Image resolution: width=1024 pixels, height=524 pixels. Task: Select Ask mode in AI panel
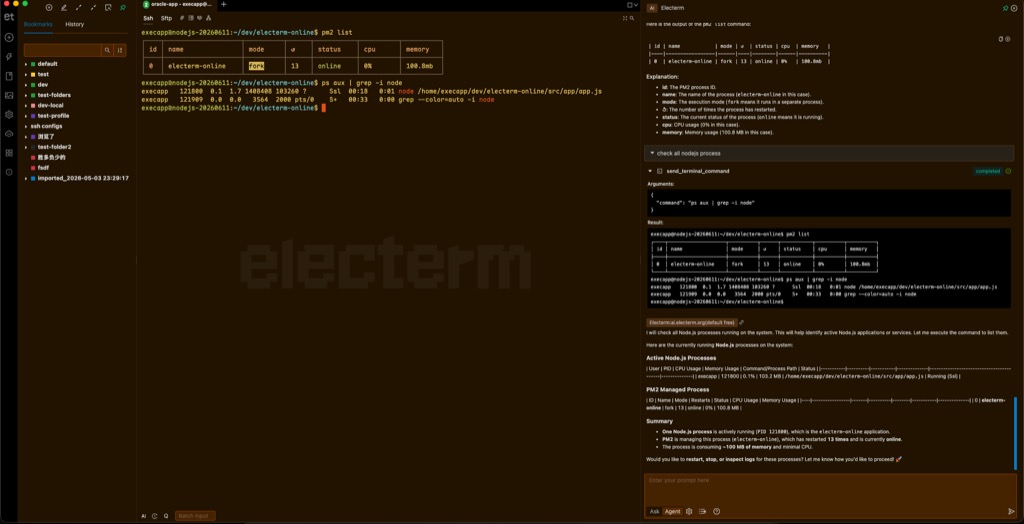click(654, 512)
